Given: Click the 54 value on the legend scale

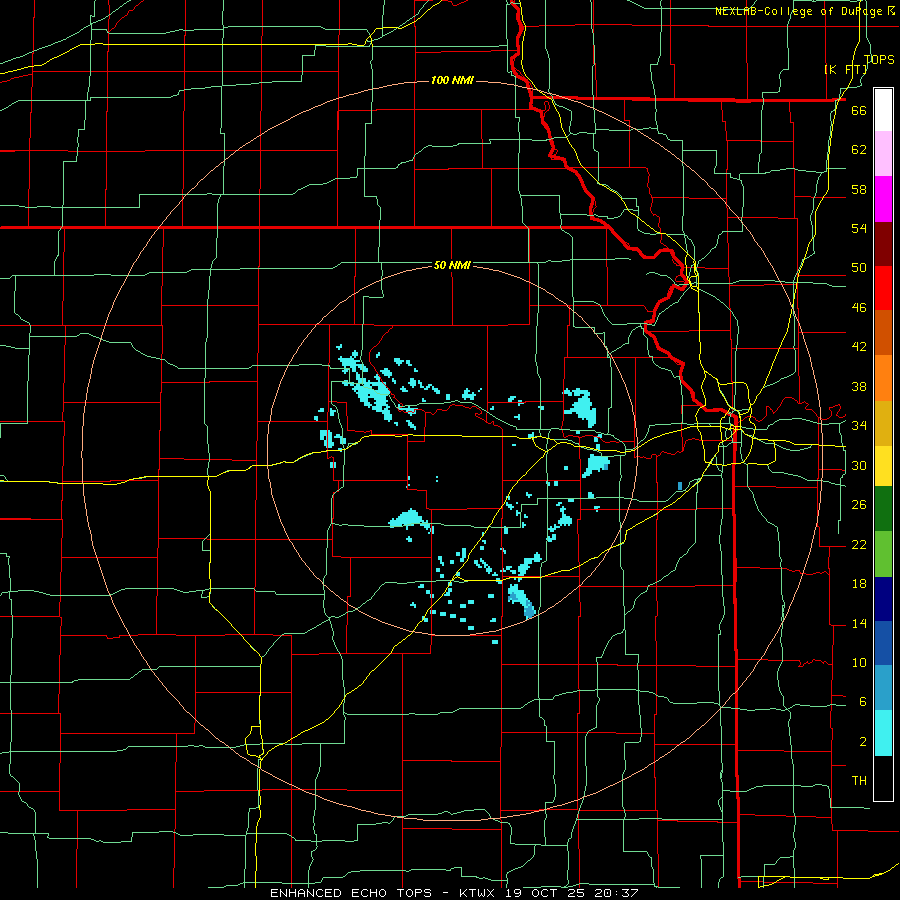Looking at the screenshot, I should click(859, 228).
